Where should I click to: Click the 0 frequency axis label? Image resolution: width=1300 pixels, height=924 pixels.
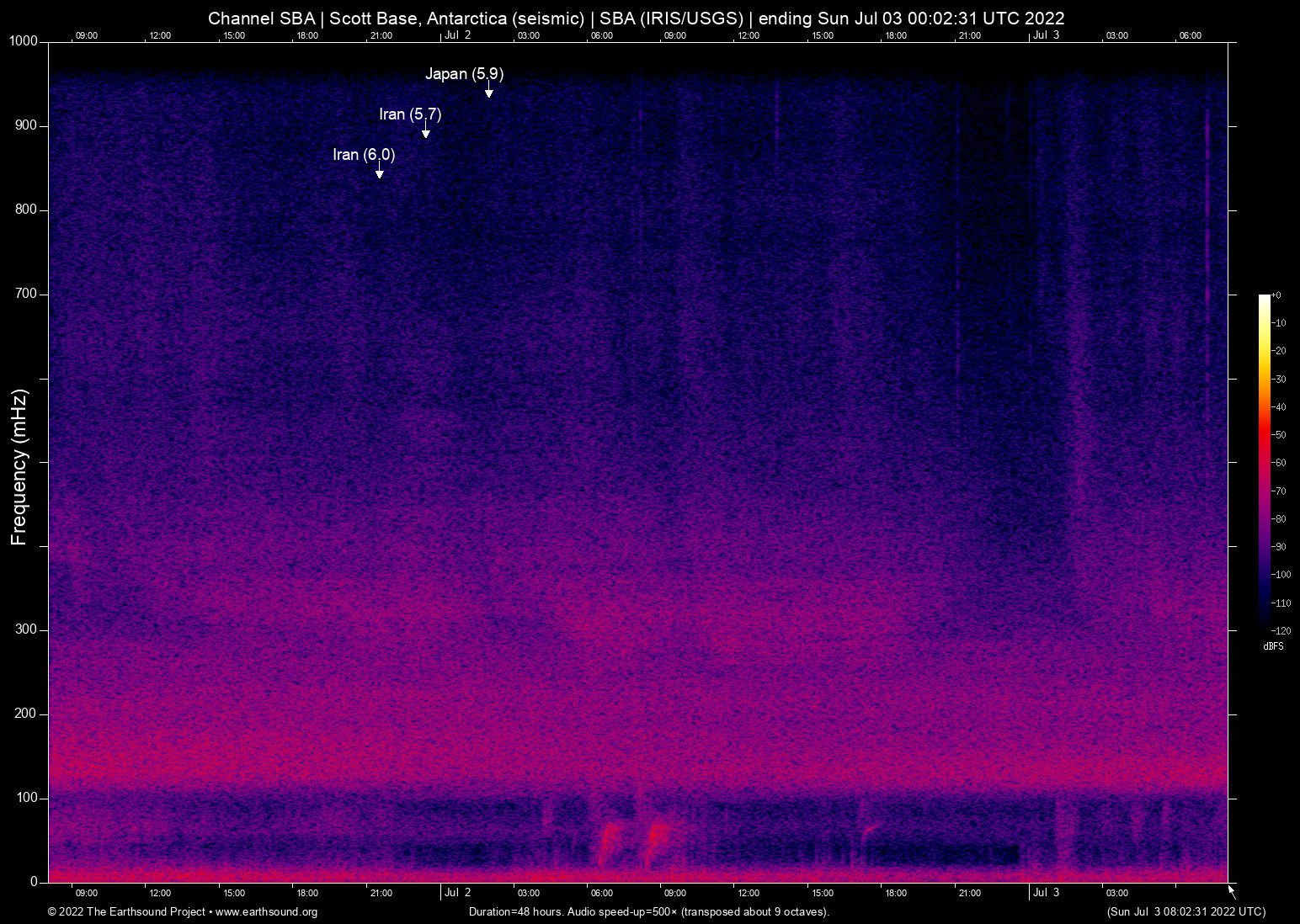coord(35,883)
